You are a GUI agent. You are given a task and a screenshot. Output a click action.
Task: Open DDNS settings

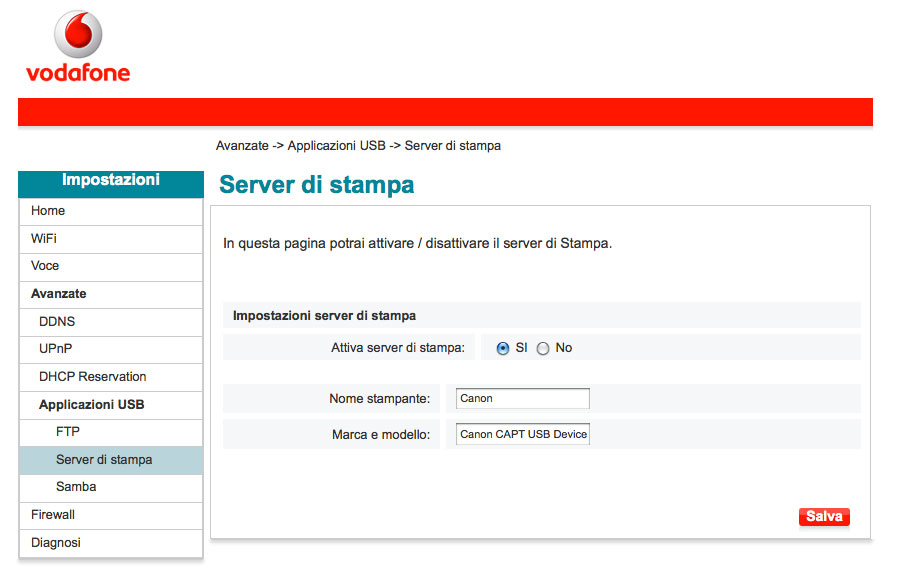pyautogui.click(x=110, y=321)
